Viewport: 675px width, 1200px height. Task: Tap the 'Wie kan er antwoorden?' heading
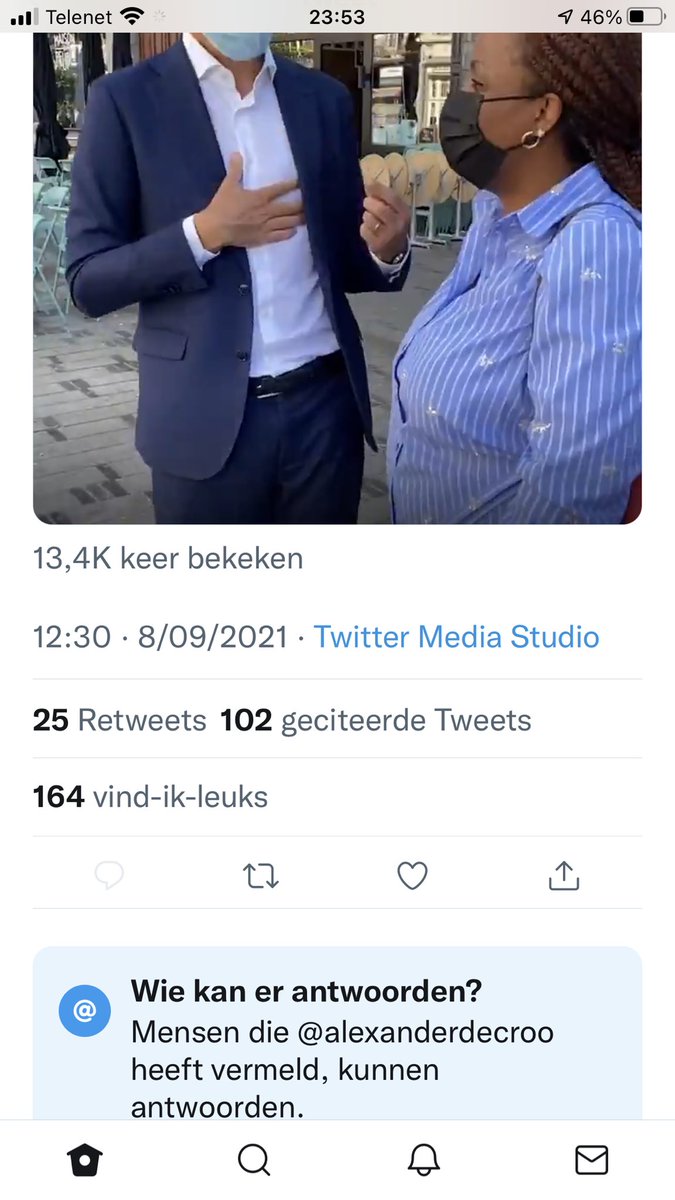coord(306,991)
